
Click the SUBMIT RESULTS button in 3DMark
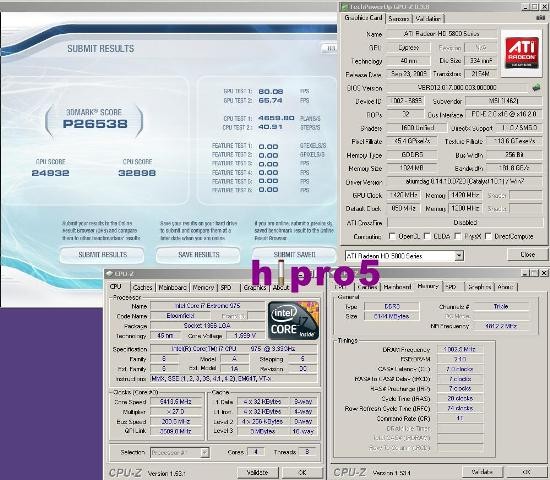coord(102,255)
